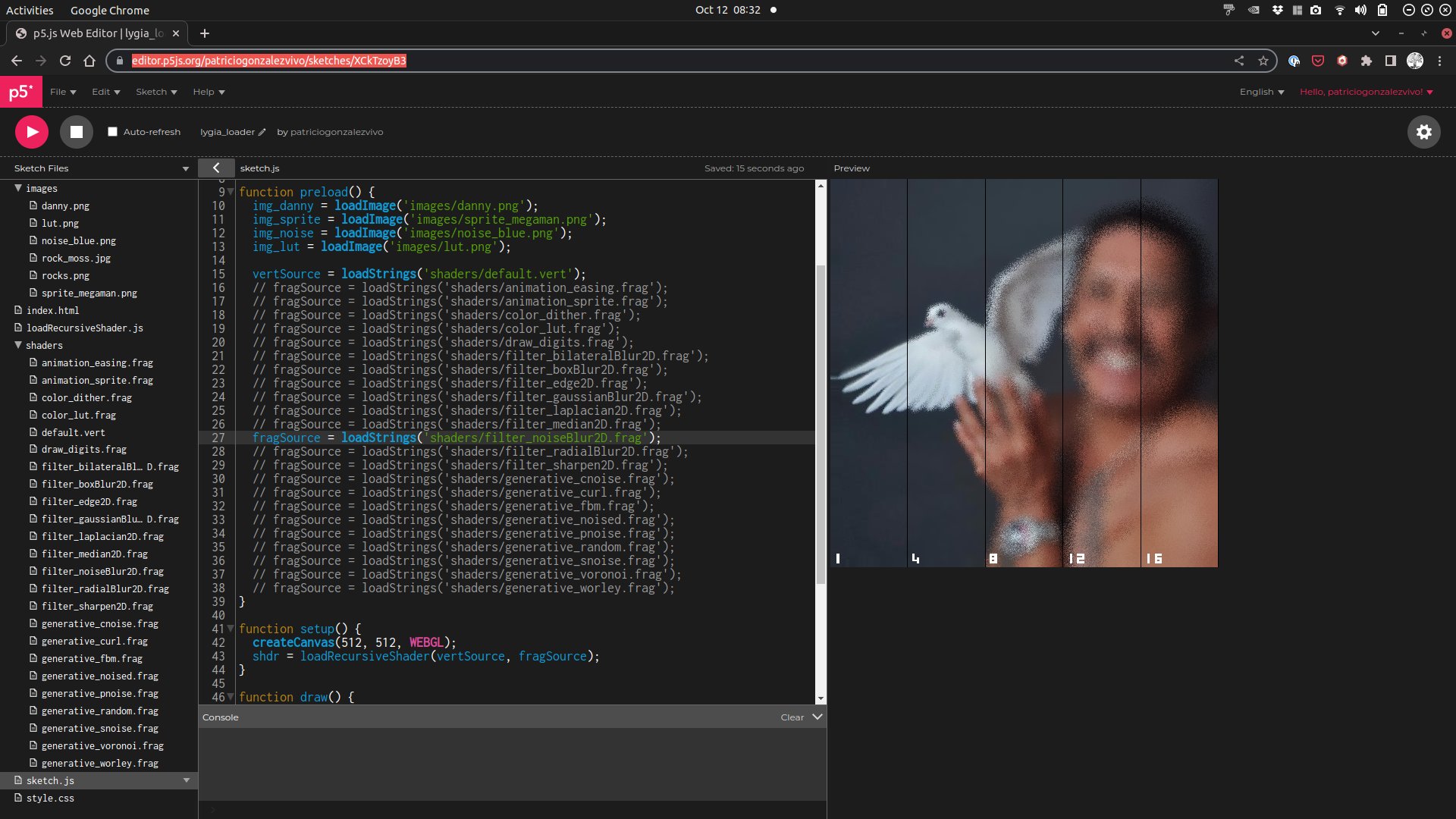Open Chrome extensions puzzle icon
The height and width of the screenshot is (819, 1456).
1366,61
